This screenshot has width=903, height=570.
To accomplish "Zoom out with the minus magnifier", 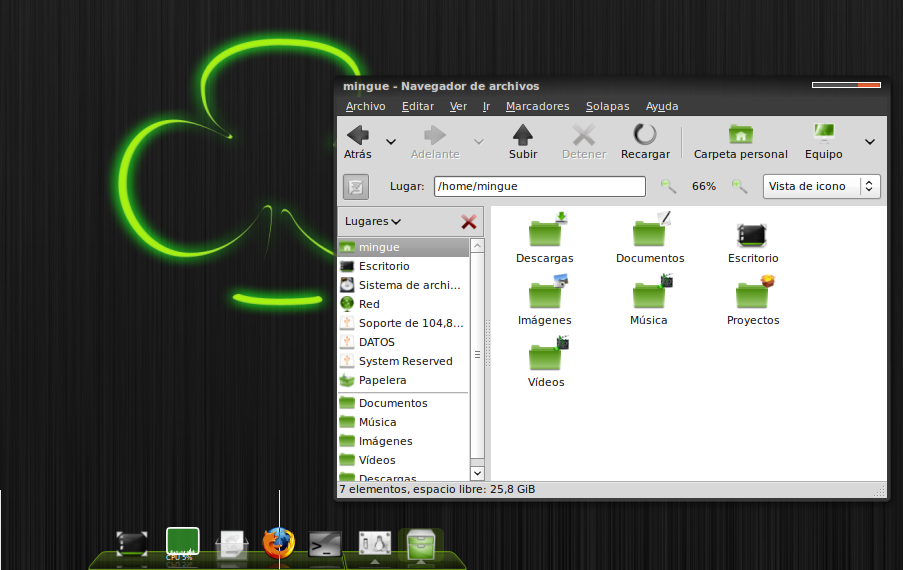I will pos(668,187).
